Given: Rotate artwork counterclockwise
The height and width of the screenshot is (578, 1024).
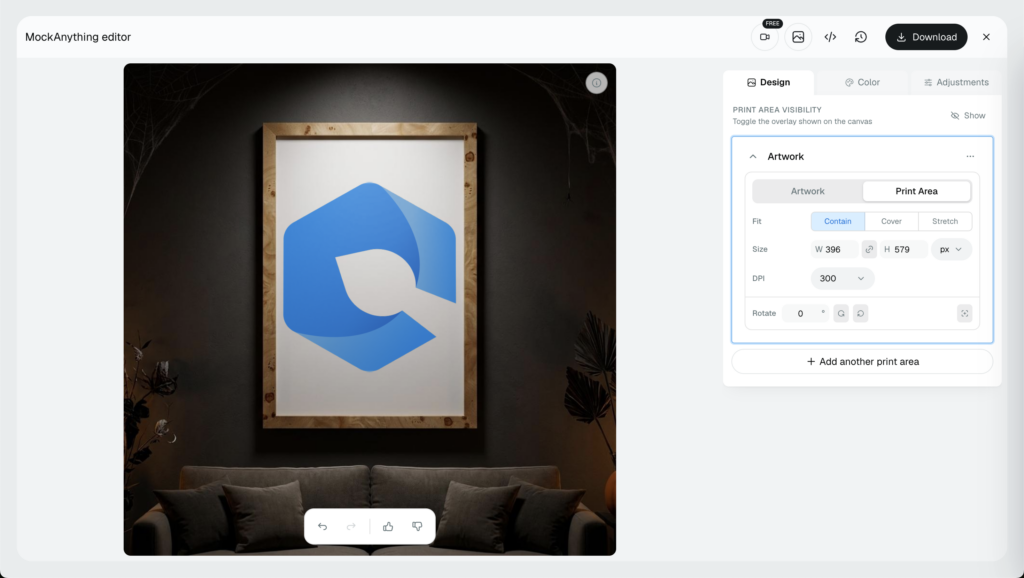Looking at the screenshot, I should [861, 313].
